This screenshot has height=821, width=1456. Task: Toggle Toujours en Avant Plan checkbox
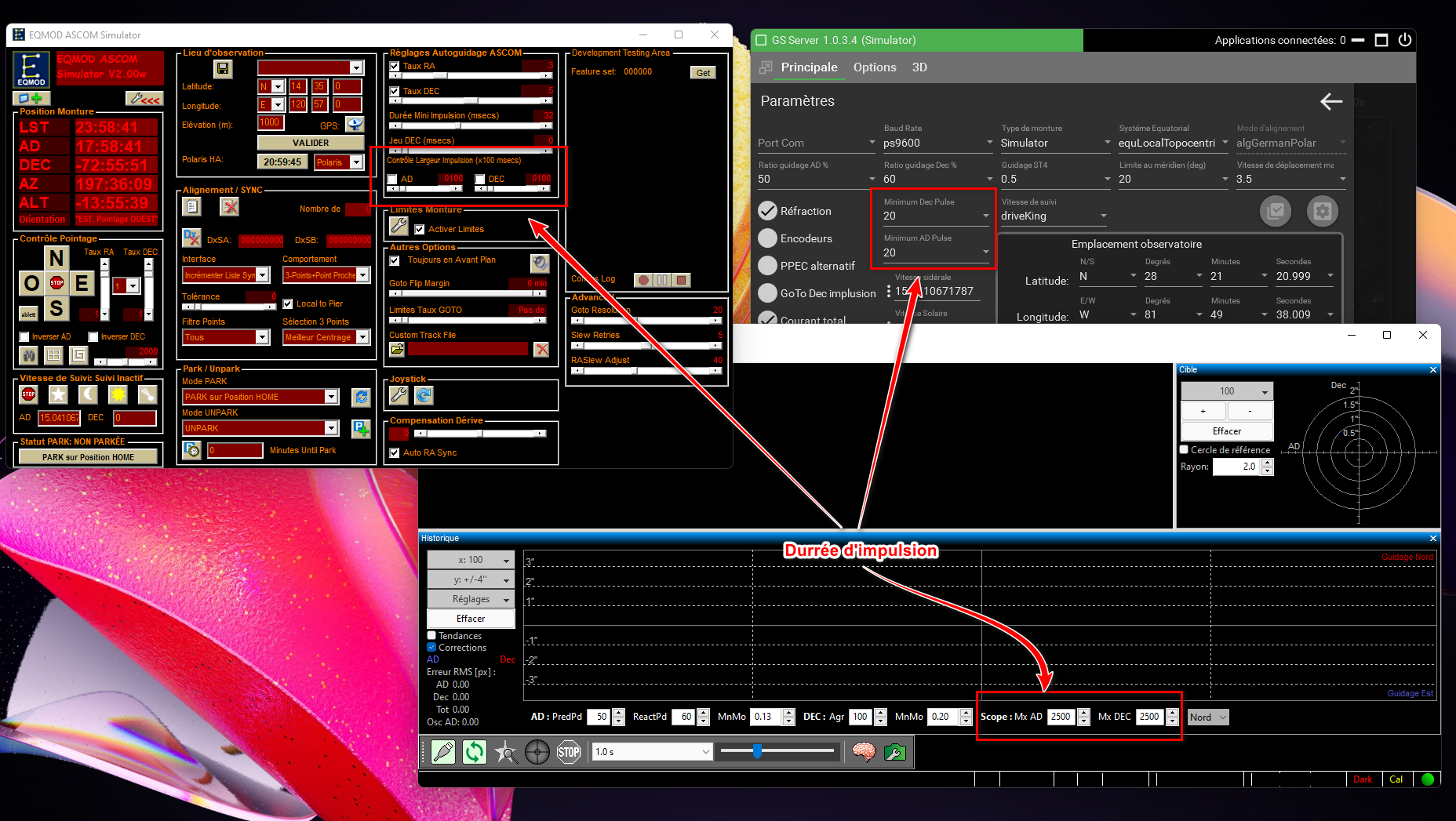[395, 260]
